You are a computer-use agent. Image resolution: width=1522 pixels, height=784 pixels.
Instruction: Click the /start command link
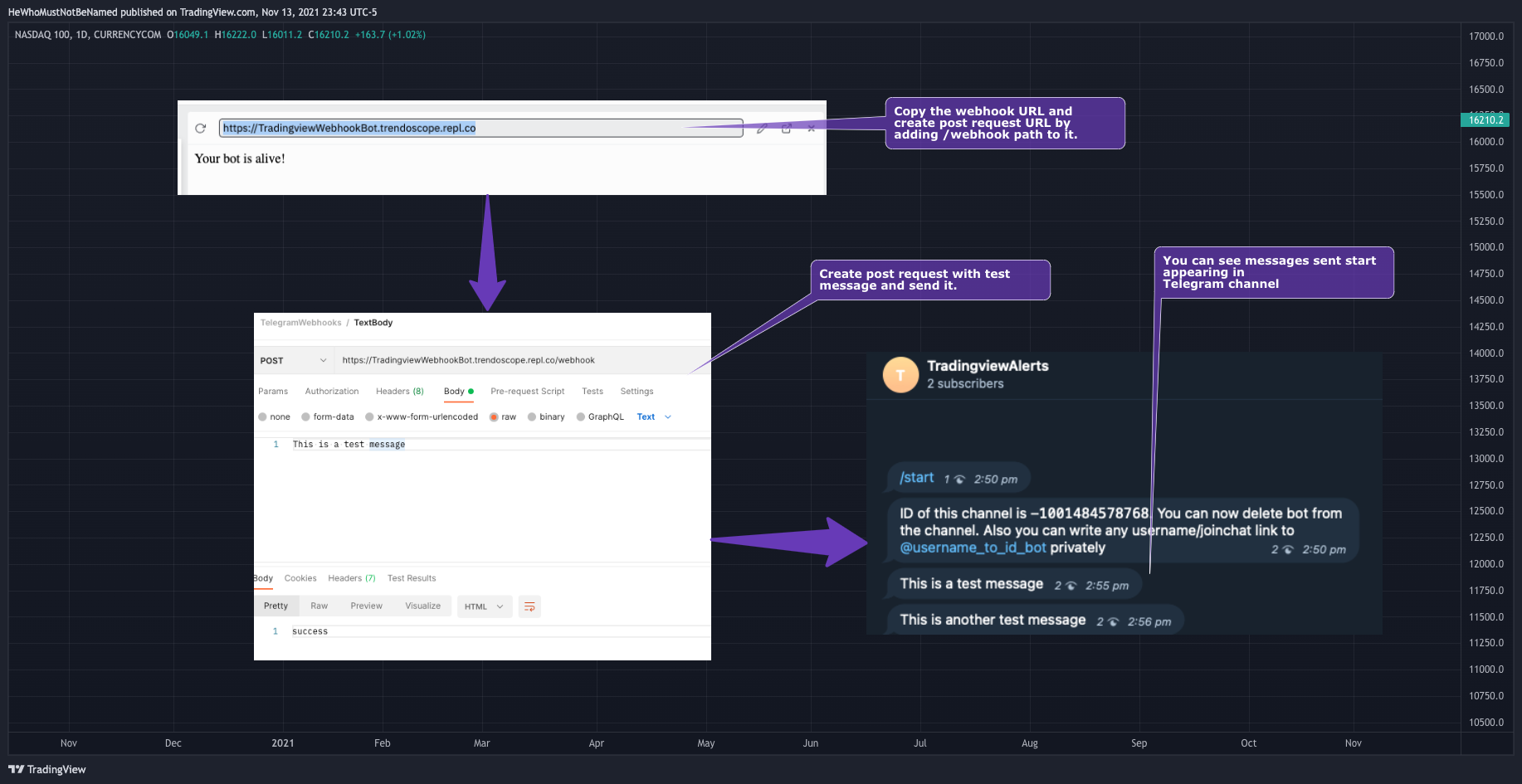point(917,478)
